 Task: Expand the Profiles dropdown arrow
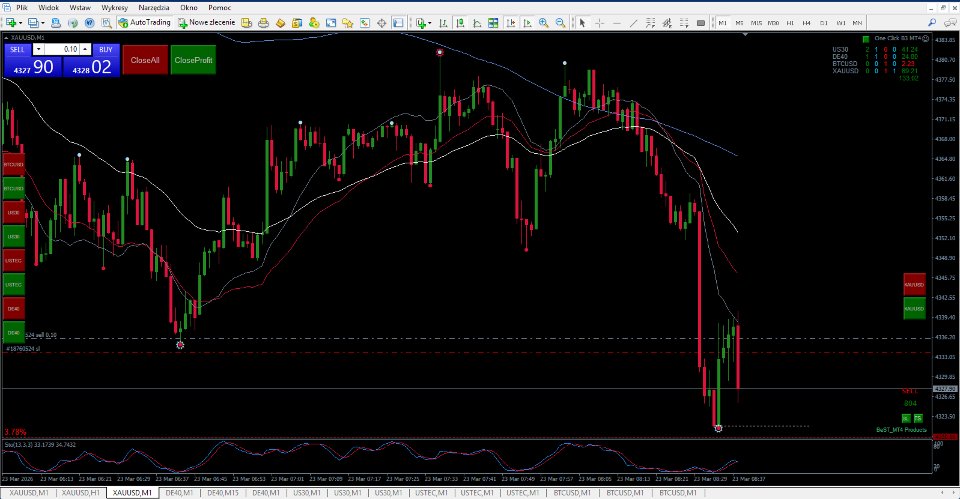[42, 23]
